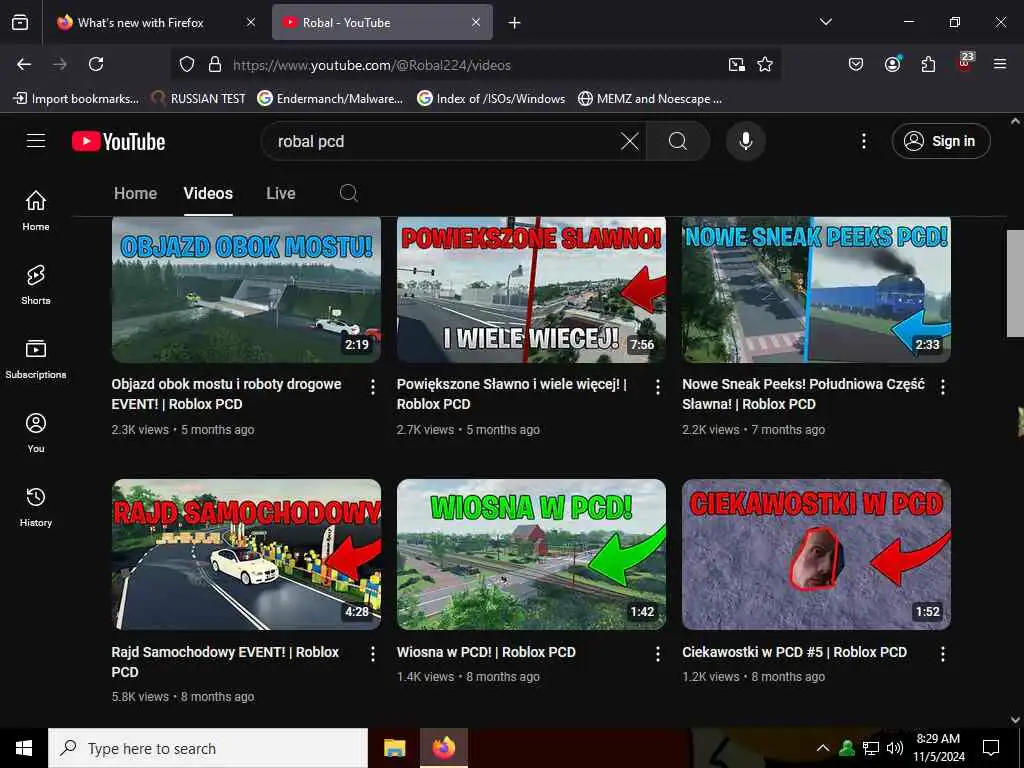
Task: Click the Sign in button
Action: (x=940, y=141)
